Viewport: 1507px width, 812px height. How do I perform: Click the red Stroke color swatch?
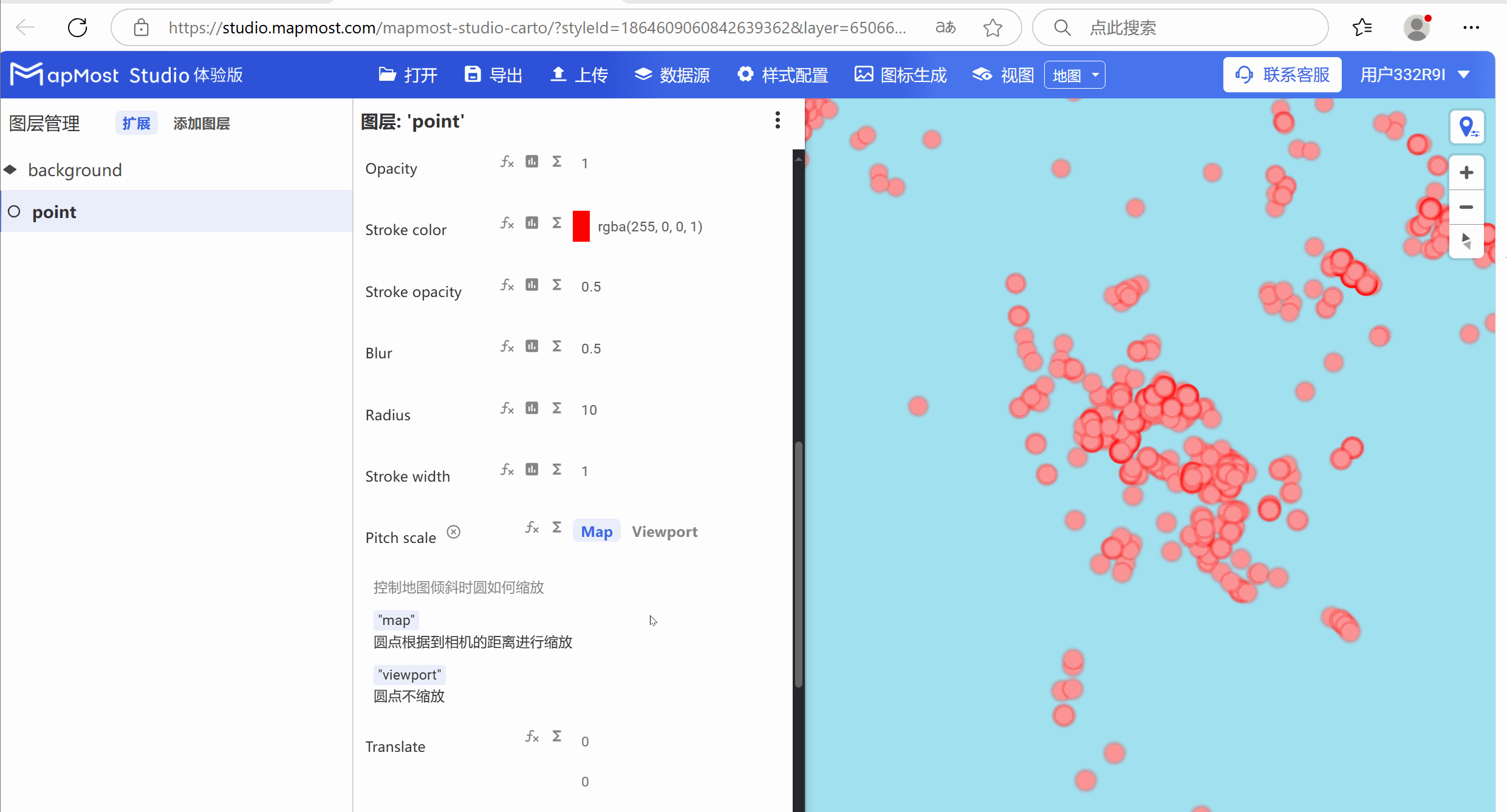click(581, 227)
